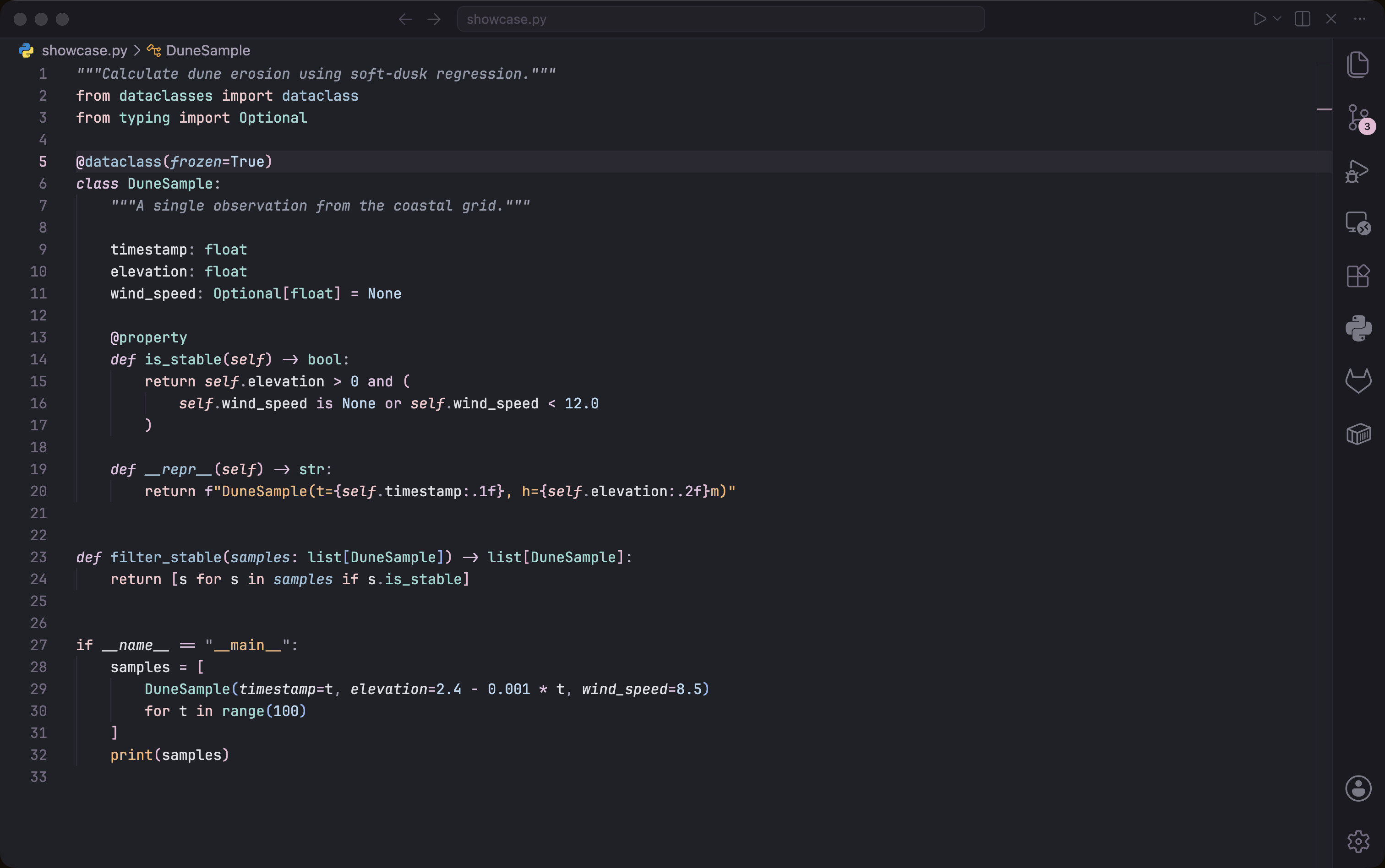Open the Containers sidebar panel
The height and width of the screenshot is (868, 1385).
point(1358,434)
